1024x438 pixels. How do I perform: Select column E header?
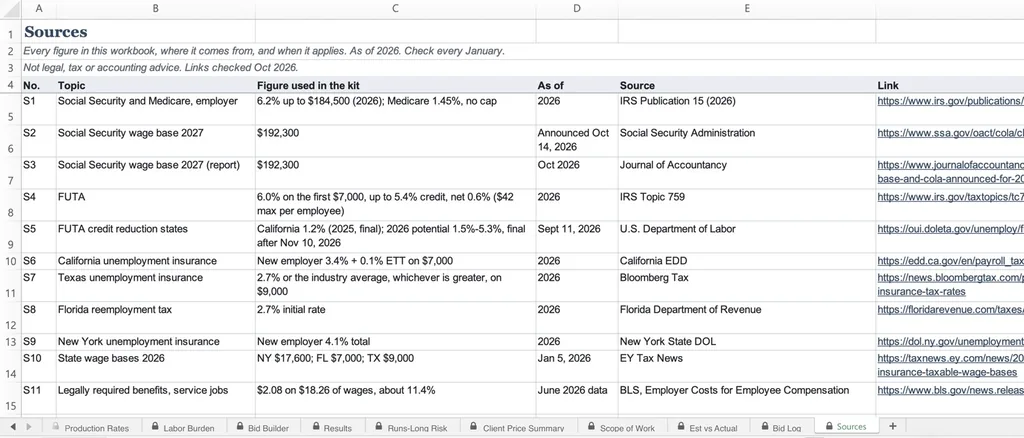746,8
